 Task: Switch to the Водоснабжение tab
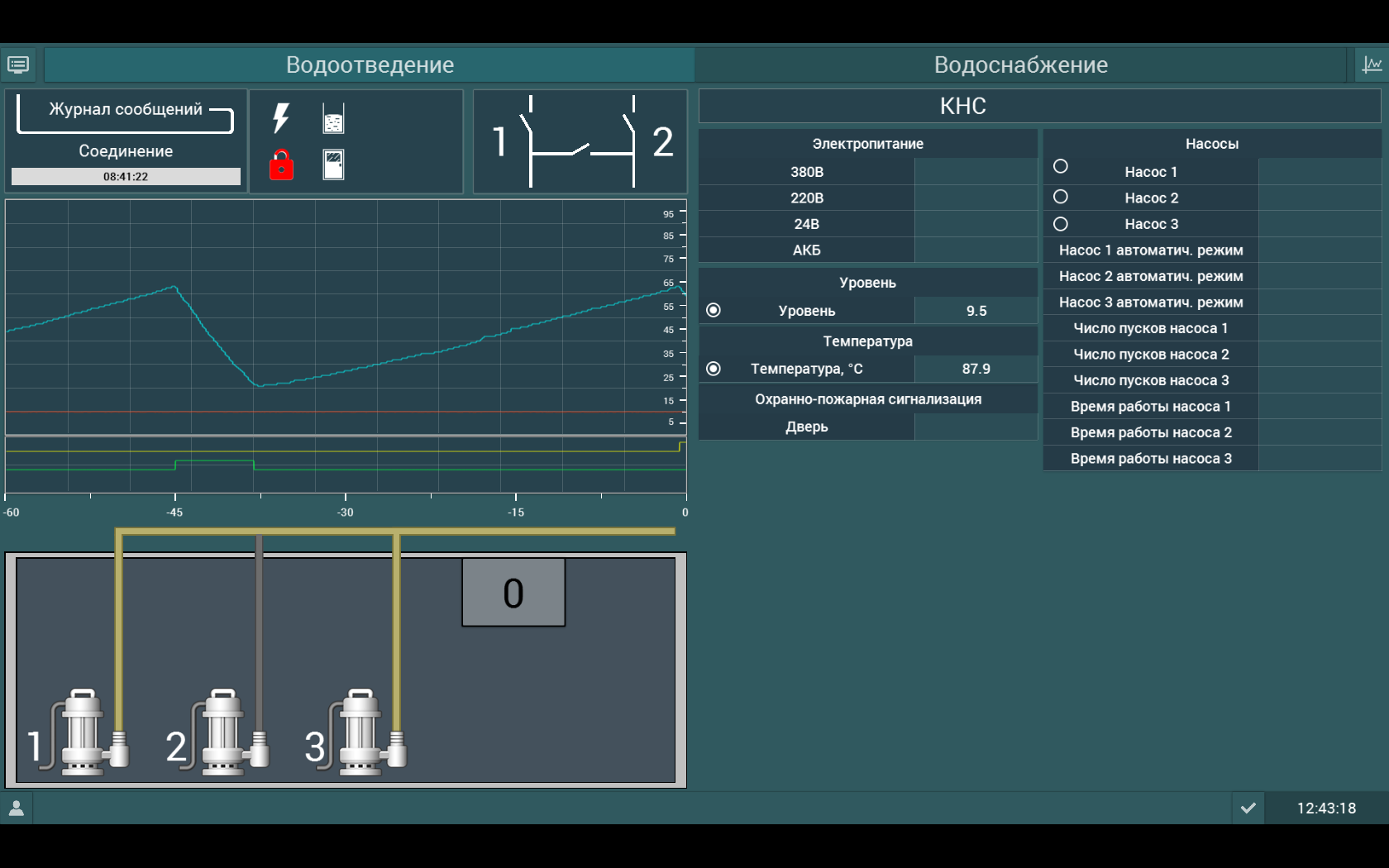pyautogui.click(x=1020, y=64)
